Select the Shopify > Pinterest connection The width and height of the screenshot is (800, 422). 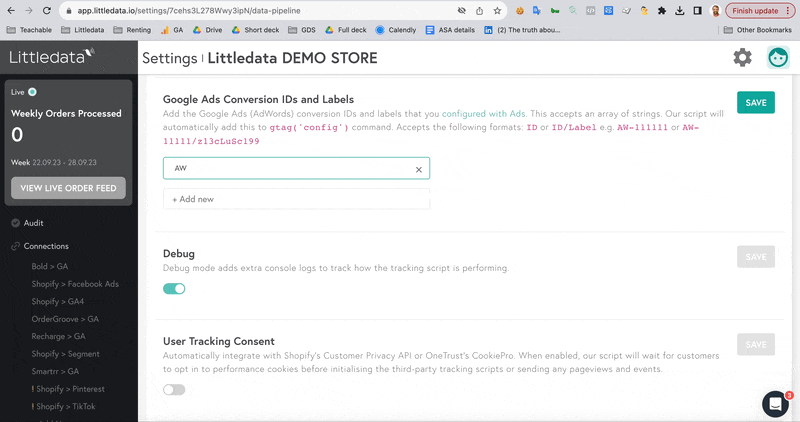[x=68, y=389]
